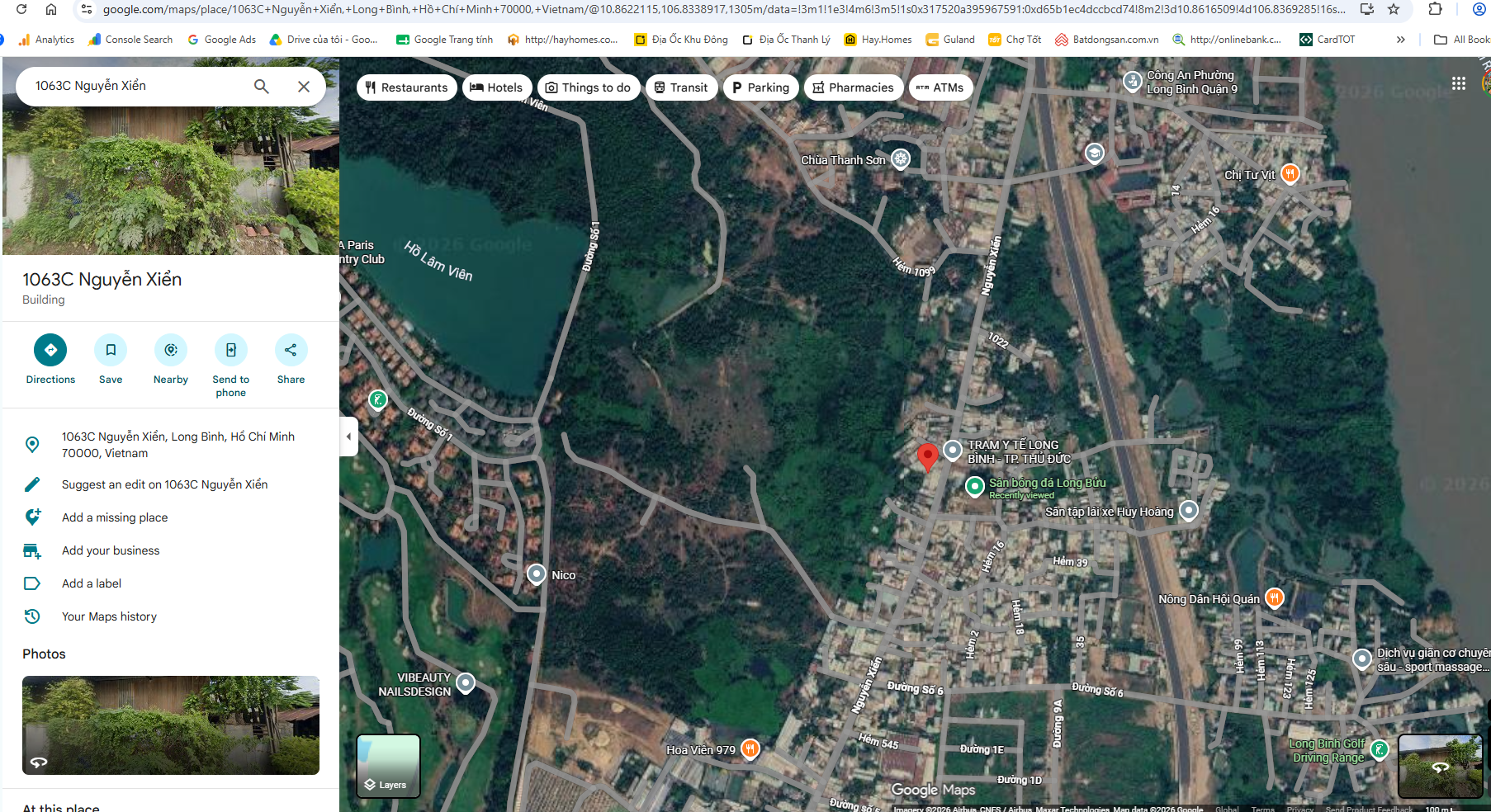This screenshot has width=1491, height=812.
Task: Select Nông Dân Hội Quán restaurant marker
Action: pos(1275,597)
